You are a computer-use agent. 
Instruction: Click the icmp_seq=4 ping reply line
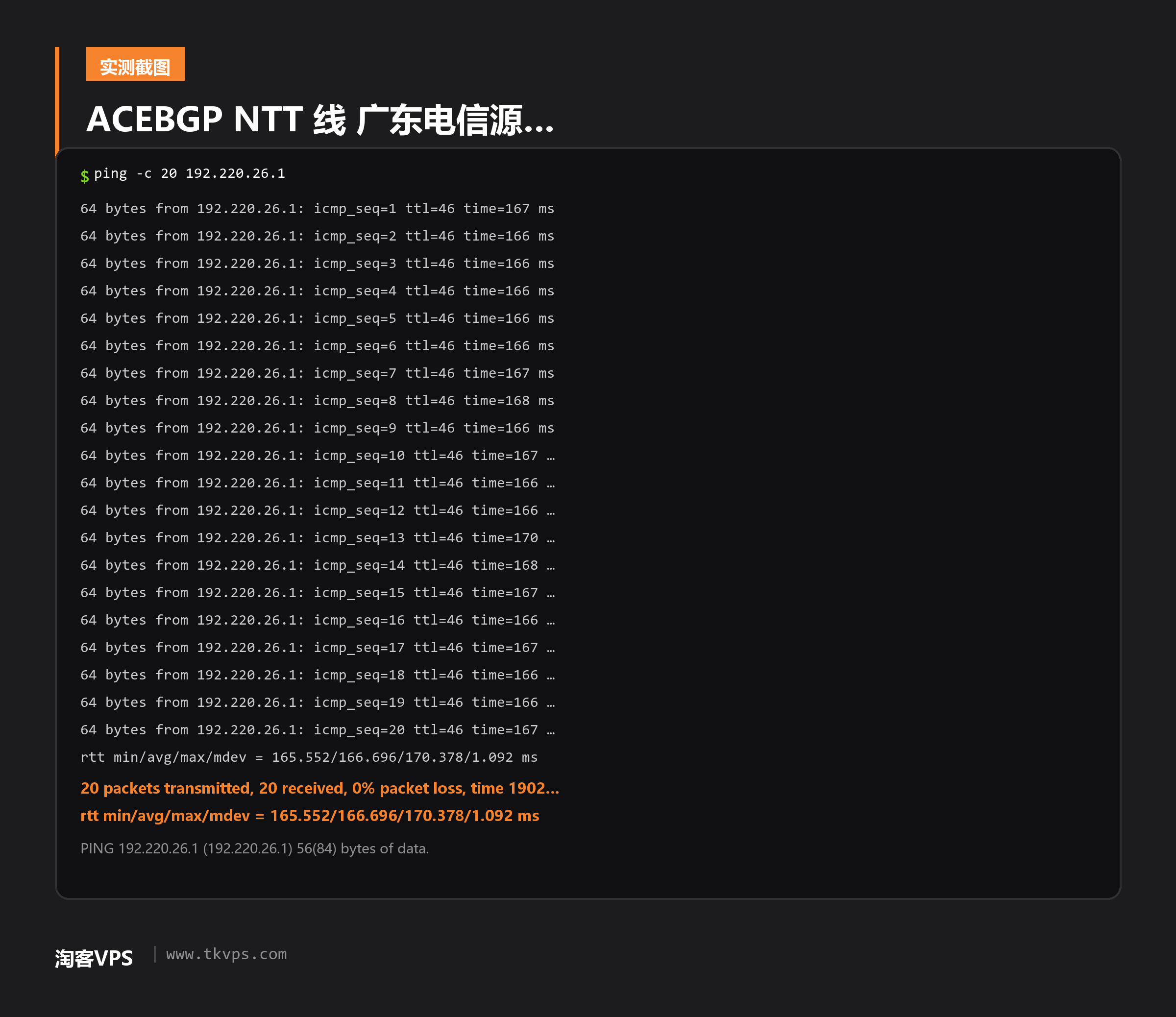(317, 291)
